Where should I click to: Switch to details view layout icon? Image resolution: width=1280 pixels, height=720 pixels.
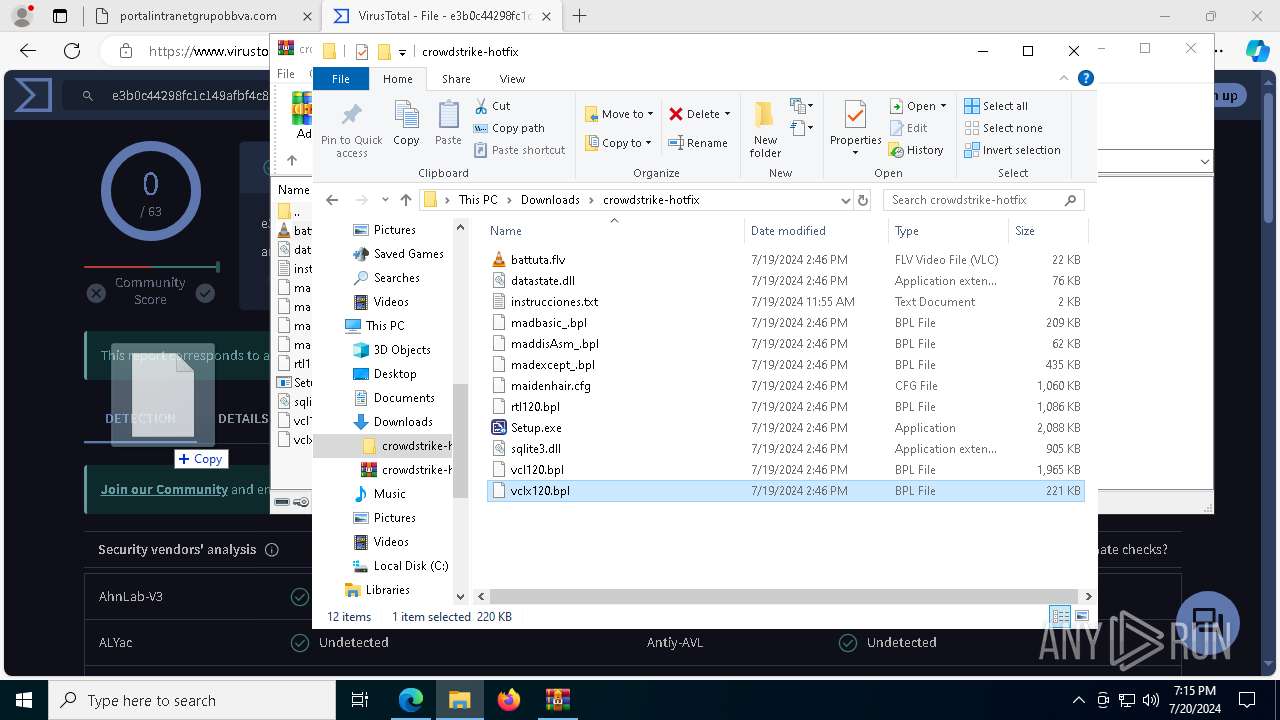(1060, 617)
